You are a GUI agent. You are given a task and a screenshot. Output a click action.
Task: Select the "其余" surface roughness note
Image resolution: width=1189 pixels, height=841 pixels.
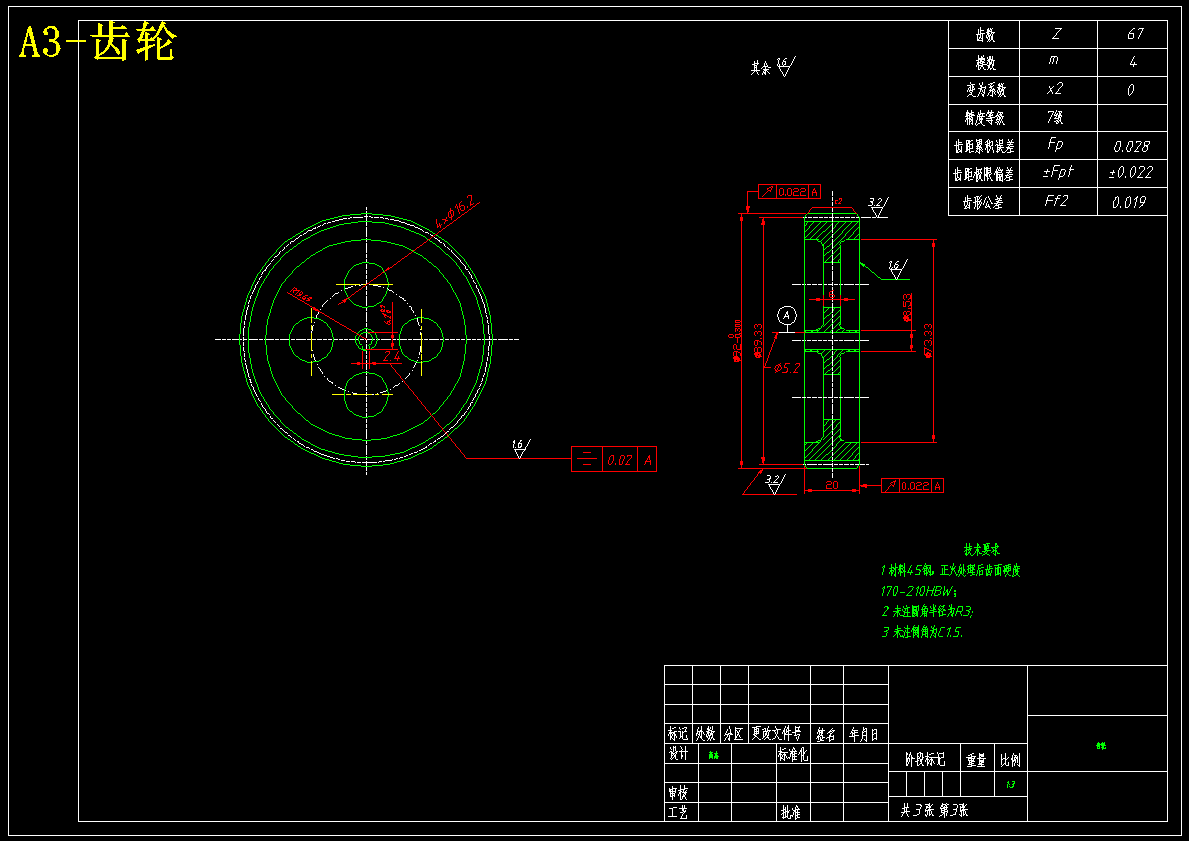tap(761, 68)
